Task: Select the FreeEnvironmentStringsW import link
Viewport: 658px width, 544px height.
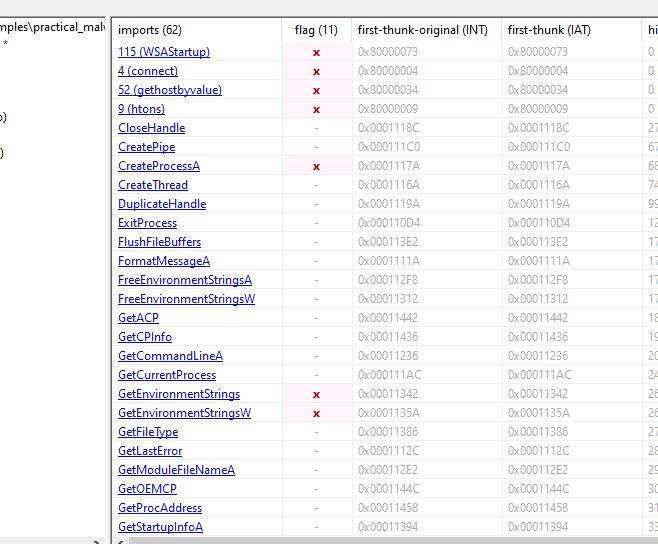Action: [186, 298]
